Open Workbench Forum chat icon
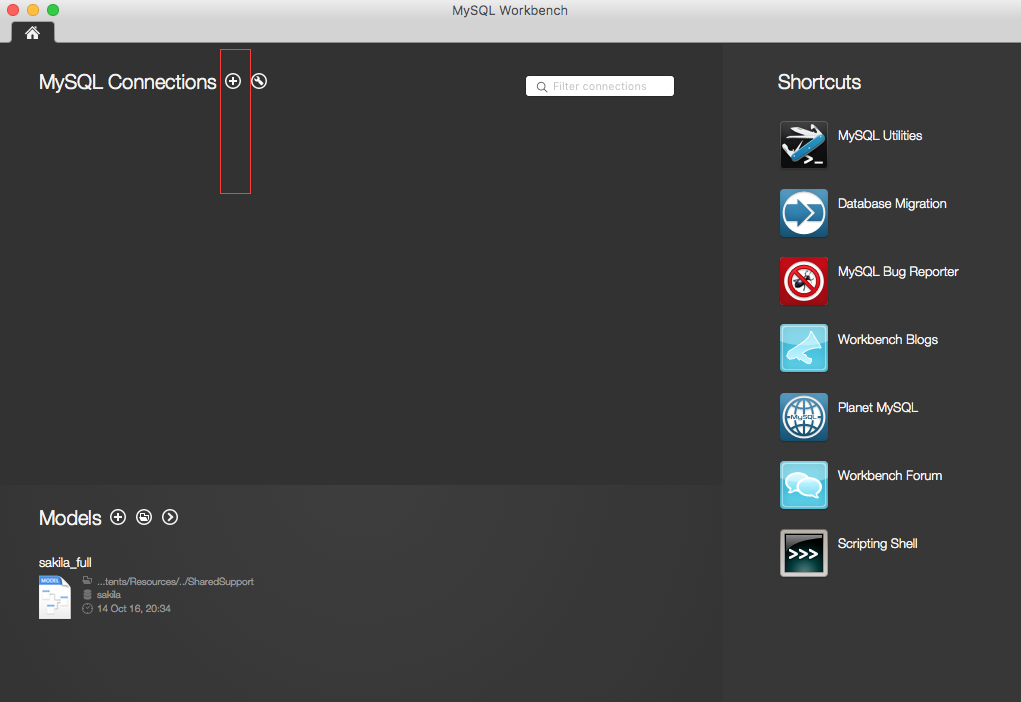 click(804, 484)
